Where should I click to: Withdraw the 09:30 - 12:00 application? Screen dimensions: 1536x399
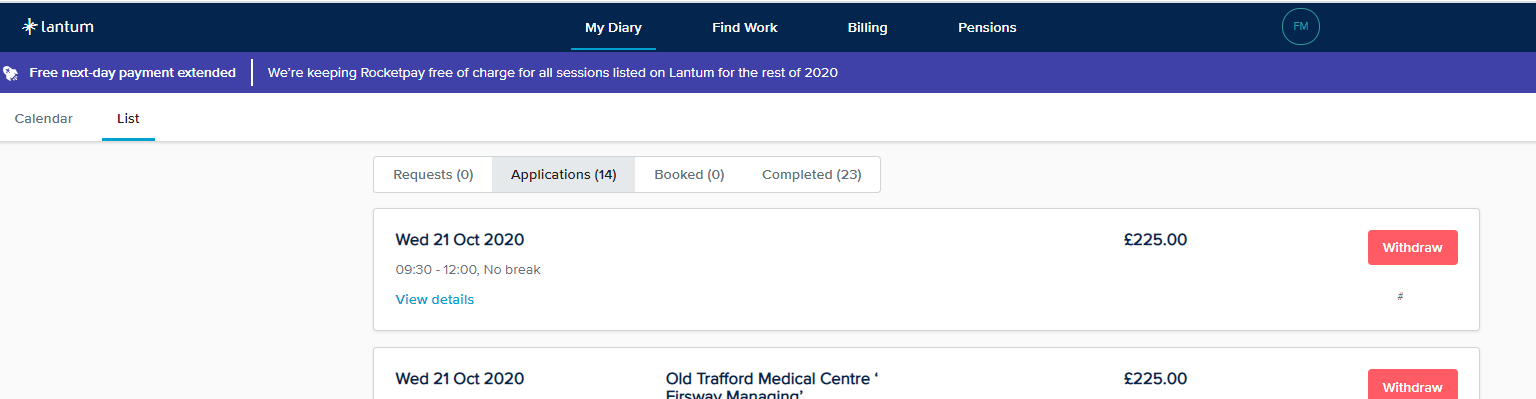[1413, 248]
